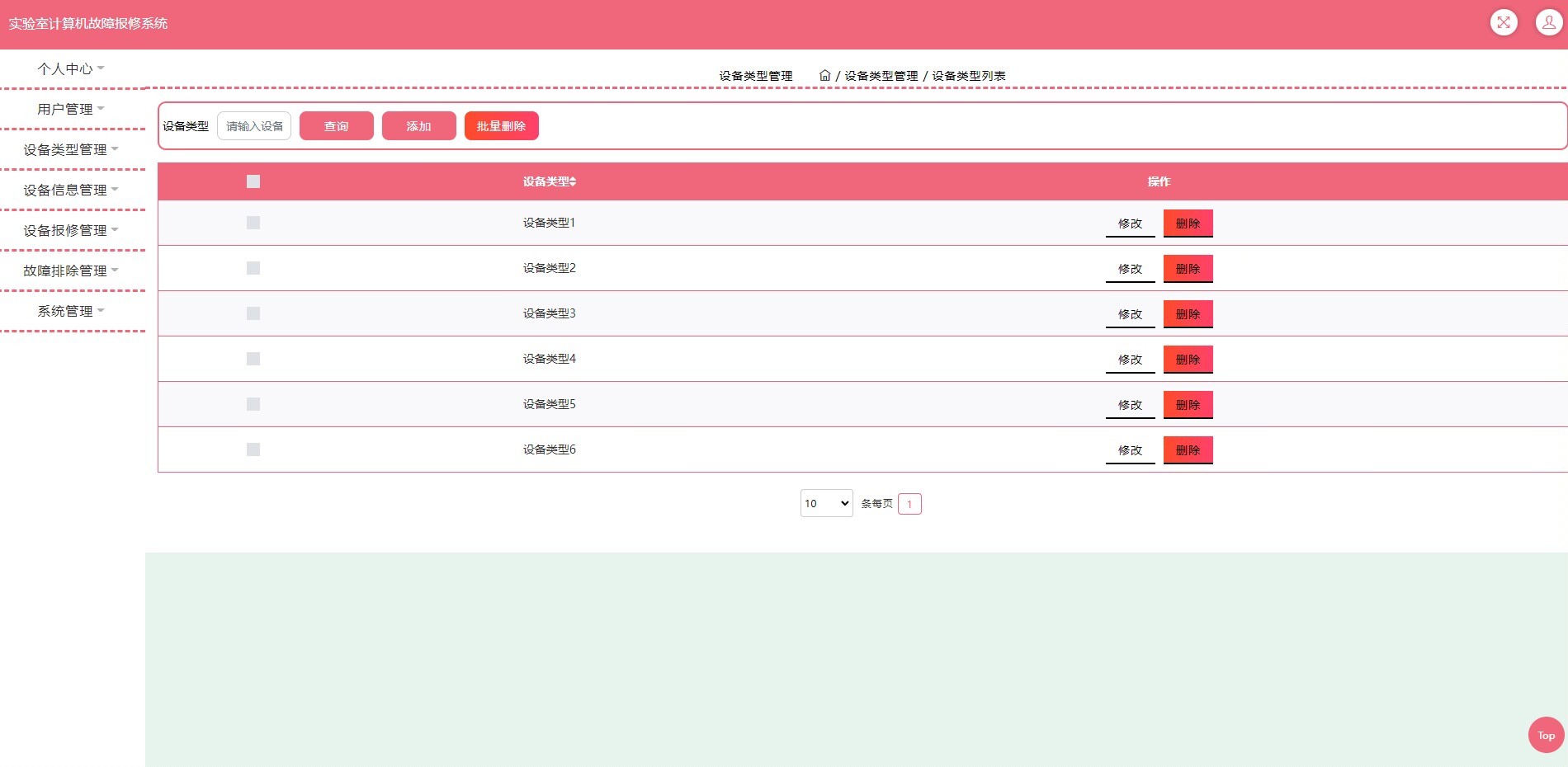Screen dimensions: 1568x767
Task: Click the 查询 search button
Action: point(336,126)
